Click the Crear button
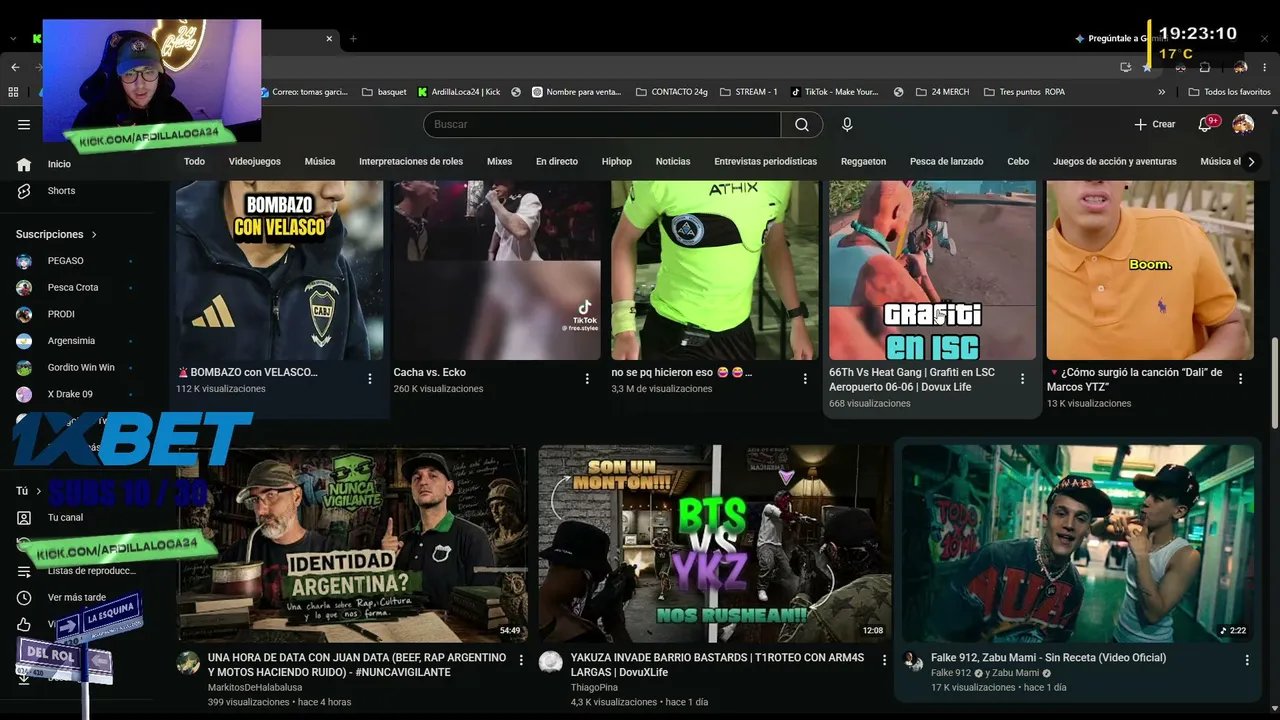Screen dimensions: 1280x720 pos(1155,124)
